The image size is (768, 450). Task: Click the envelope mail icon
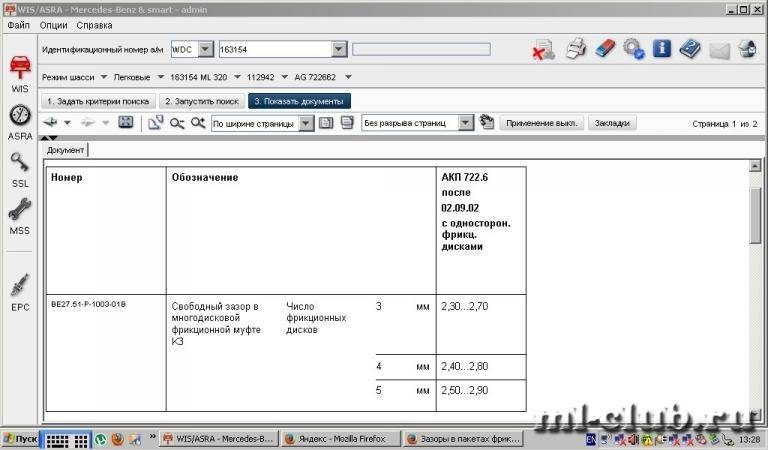pos(719,50)
